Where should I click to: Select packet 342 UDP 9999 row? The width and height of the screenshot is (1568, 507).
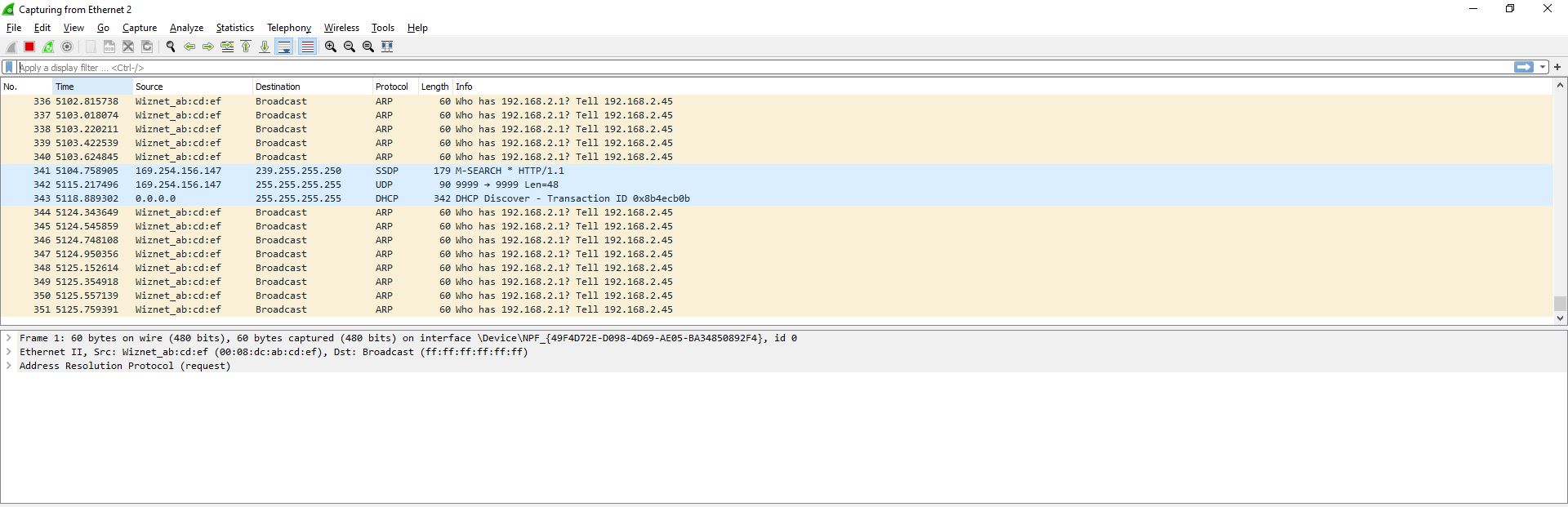776,185
